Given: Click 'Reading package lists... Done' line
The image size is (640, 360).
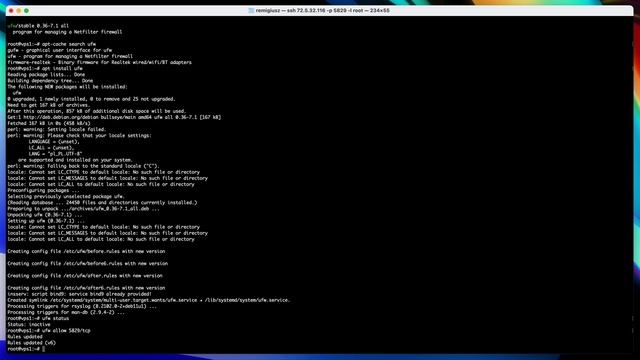Looking at the screenshot, I should pyautogui.click(x=46, y=75).
